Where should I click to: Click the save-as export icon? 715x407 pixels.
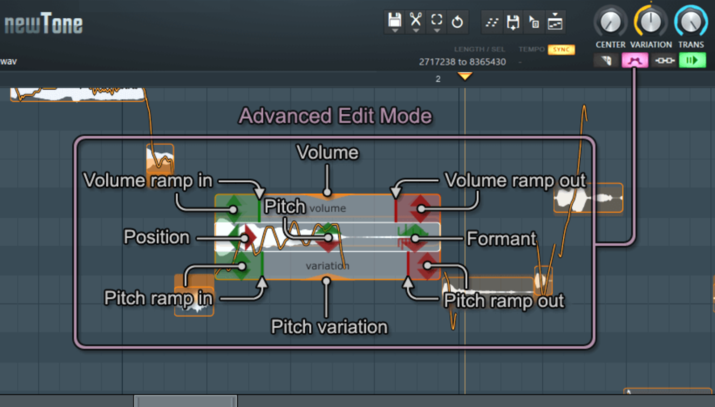coord(513,21)
